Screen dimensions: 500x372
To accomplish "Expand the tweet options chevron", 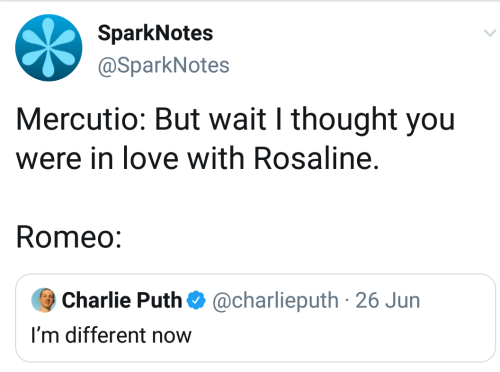I will [x=490, y=33].
